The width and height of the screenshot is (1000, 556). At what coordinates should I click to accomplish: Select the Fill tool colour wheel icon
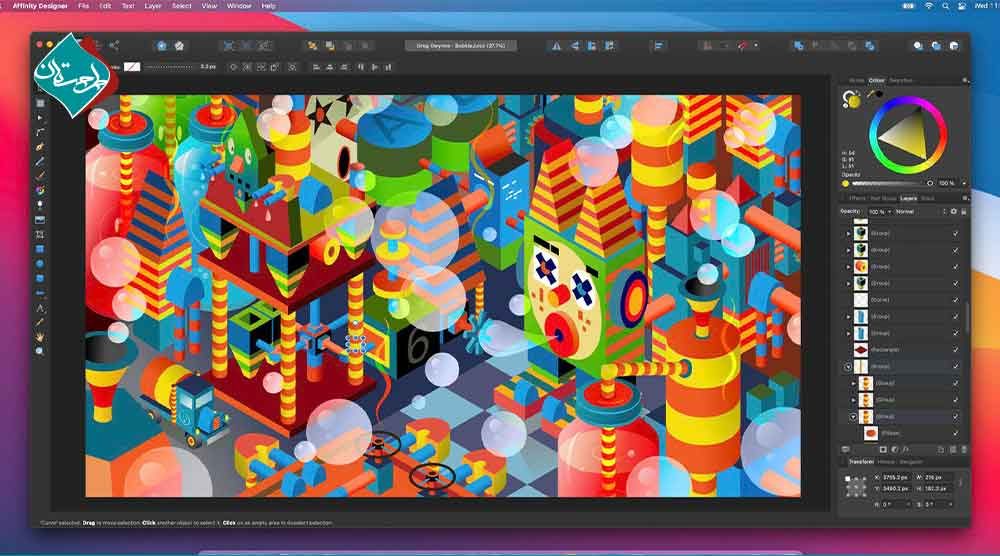point(40,191)
